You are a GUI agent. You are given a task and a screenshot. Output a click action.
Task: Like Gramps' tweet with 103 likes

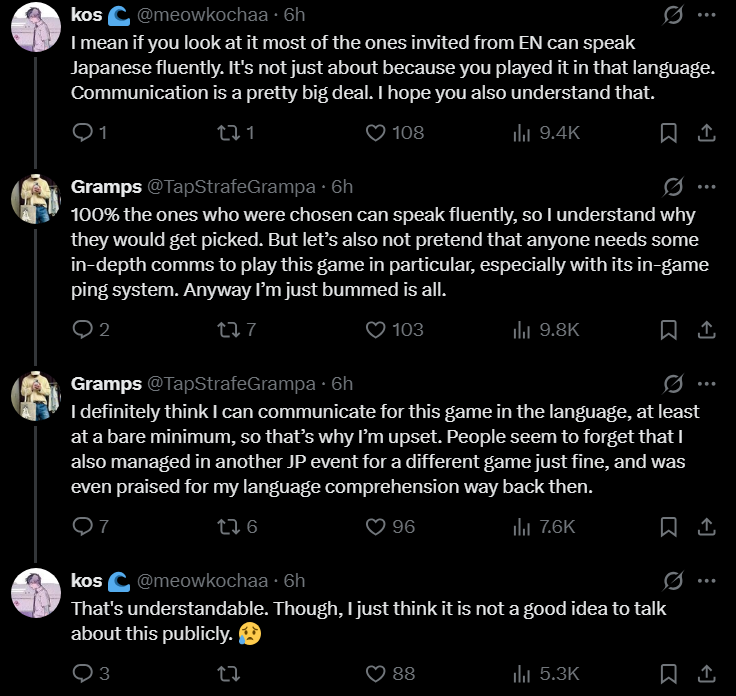[395, 329]
